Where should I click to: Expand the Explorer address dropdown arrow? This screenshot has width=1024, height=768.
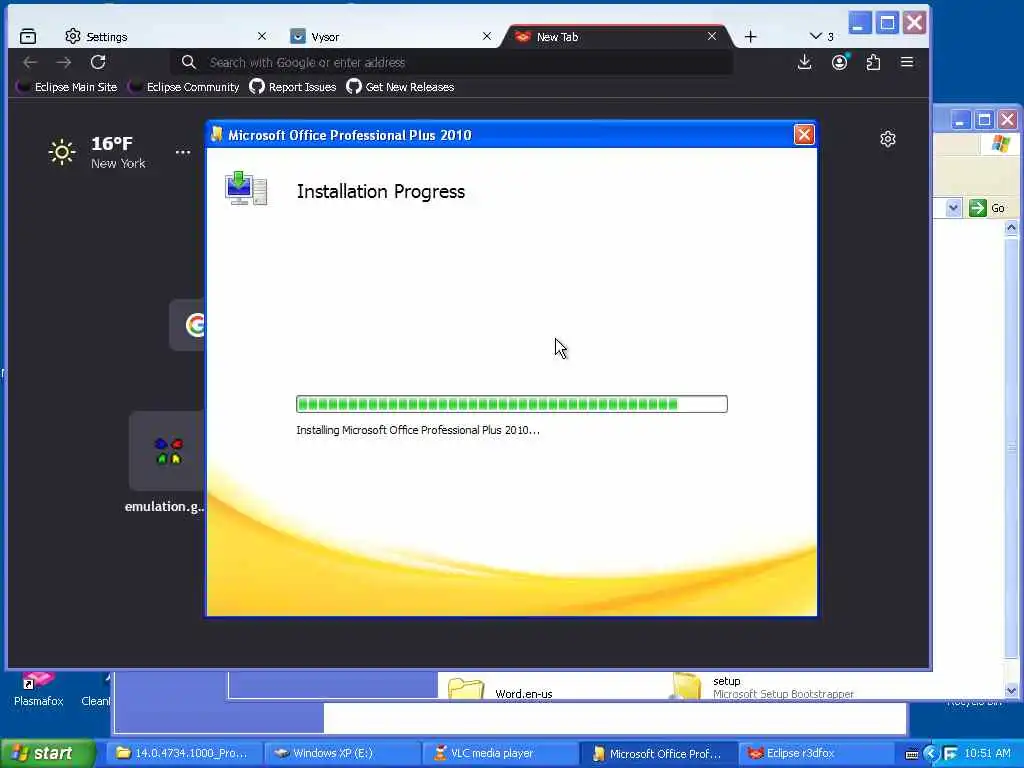point(953,208)
